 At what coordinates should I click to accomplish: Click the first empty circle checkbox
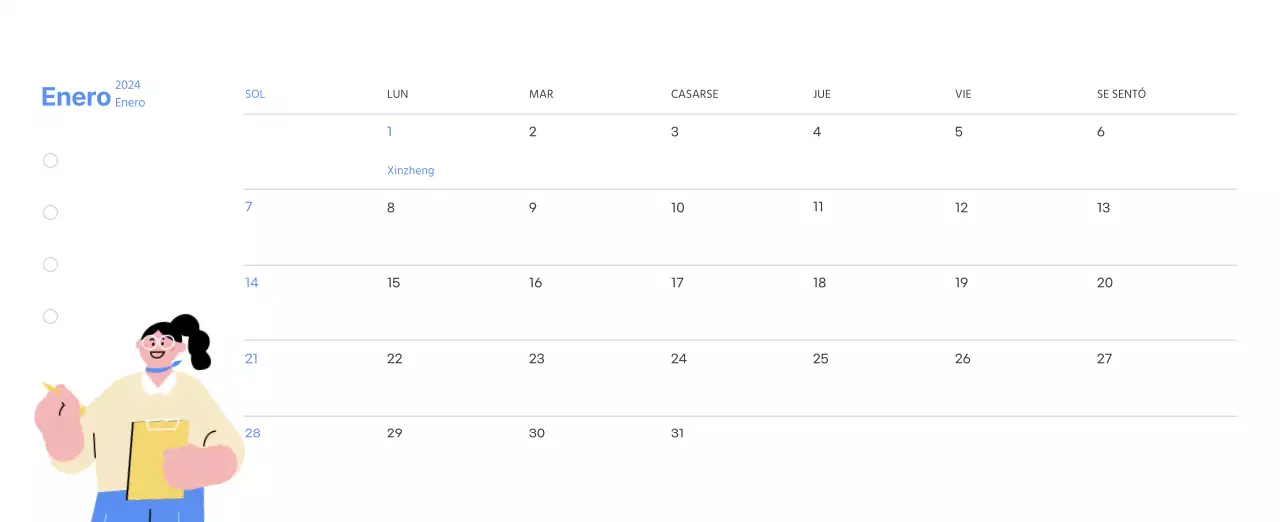[x=51, y=160]
